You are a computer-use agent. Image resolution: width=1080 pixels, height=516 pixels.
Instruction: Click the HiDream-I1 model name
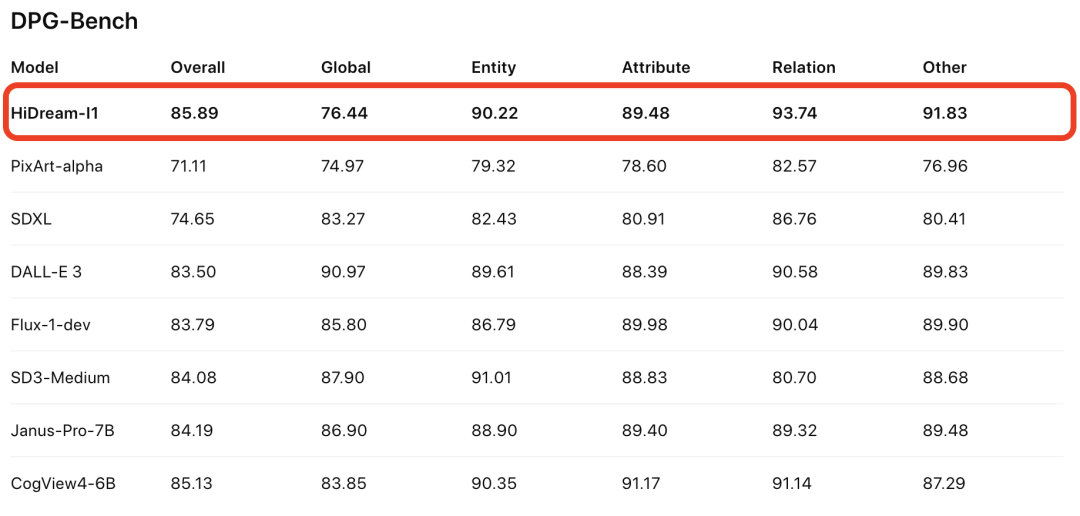click(55, 114)
